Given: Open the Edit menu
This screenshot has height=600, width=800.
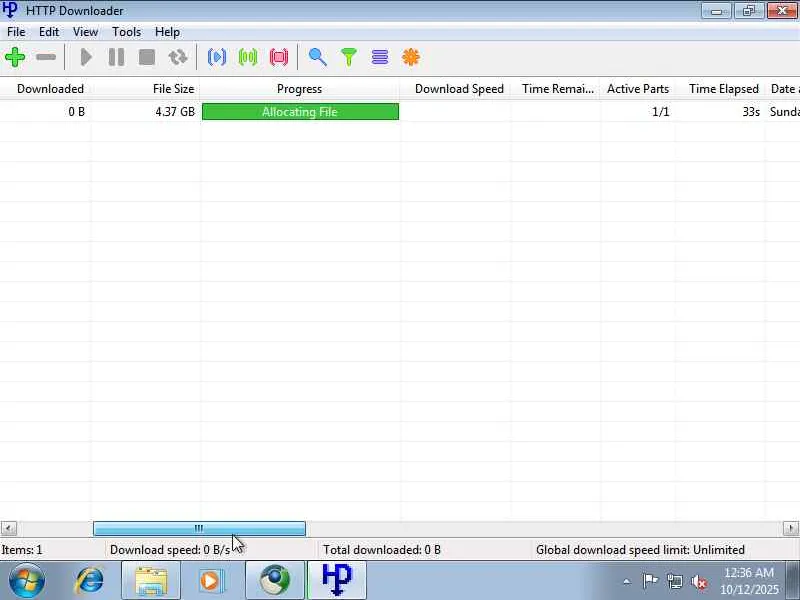Looking at the screenshot, I should tap(49, 32).
